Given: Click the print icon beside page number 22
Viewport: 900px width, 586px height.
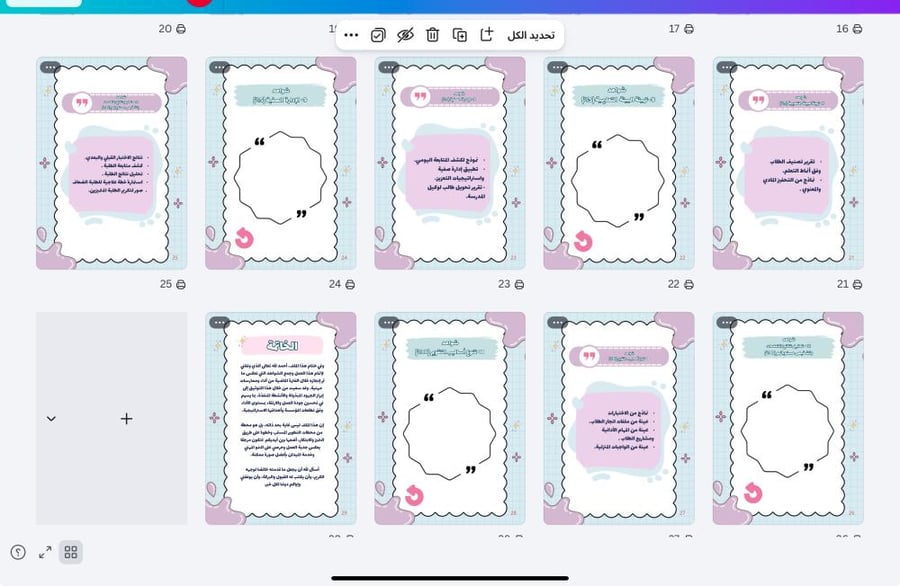Looking at the screenshot, I should pyautogui.click(x=689, y=284).
